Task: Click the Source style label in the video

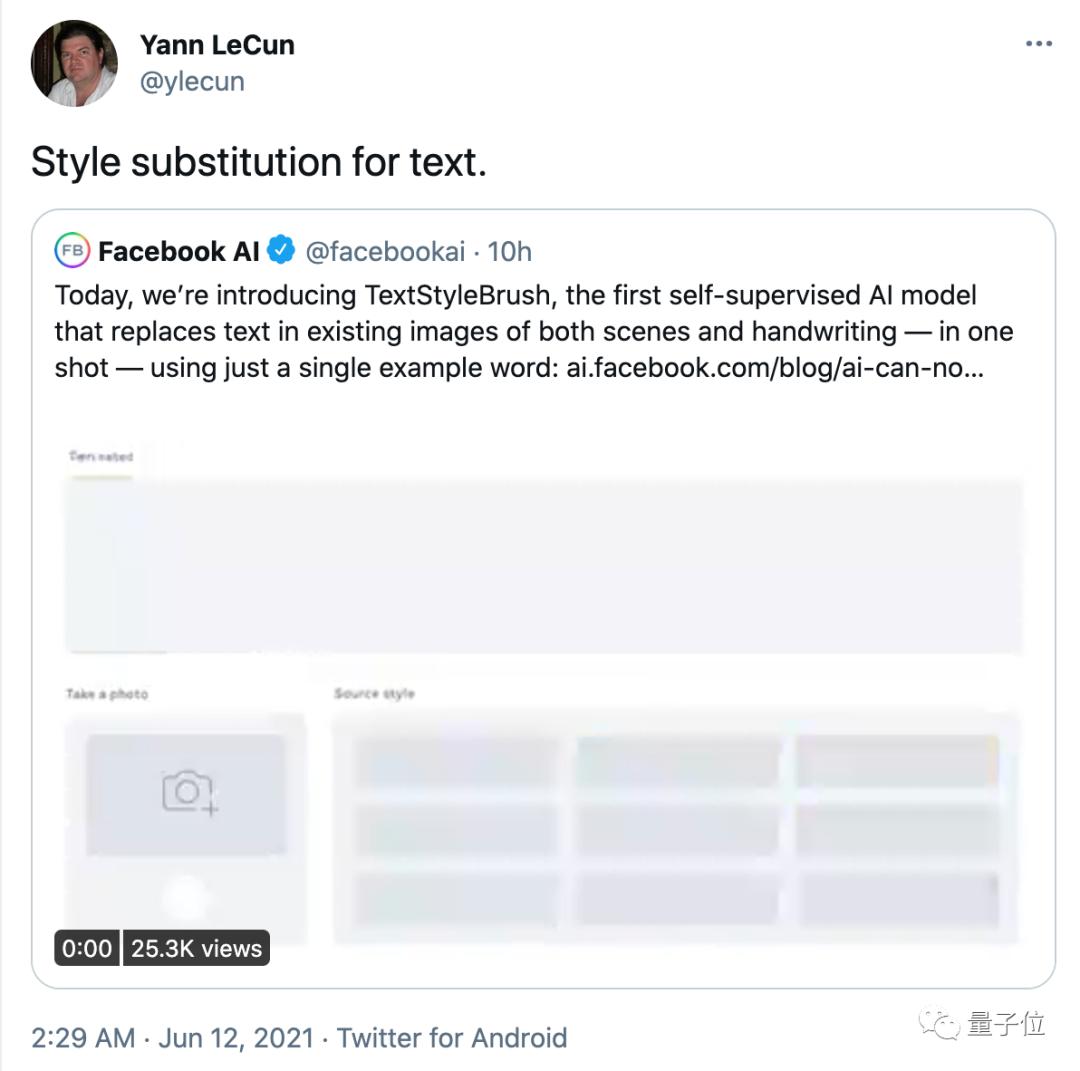Action: tap(374, 694)
